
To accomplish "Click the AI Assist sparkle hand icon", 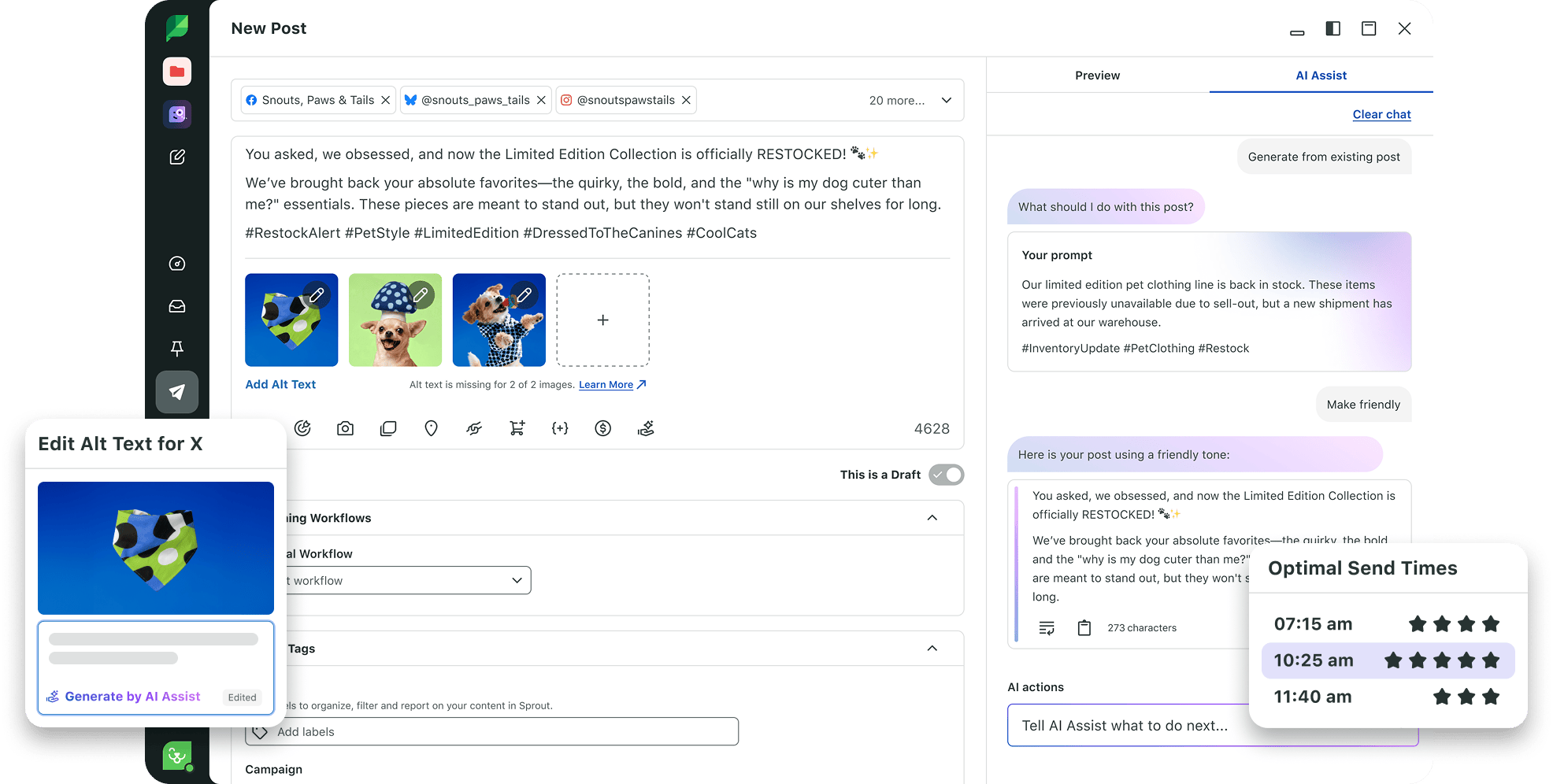I will pos(646,428).
